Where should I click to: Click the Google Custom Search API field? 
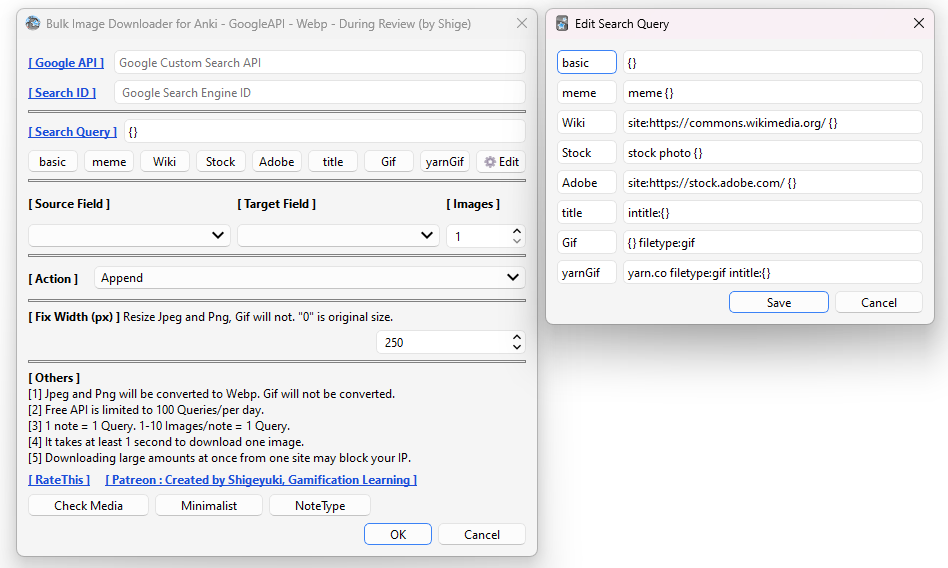(x=319, y=63)
